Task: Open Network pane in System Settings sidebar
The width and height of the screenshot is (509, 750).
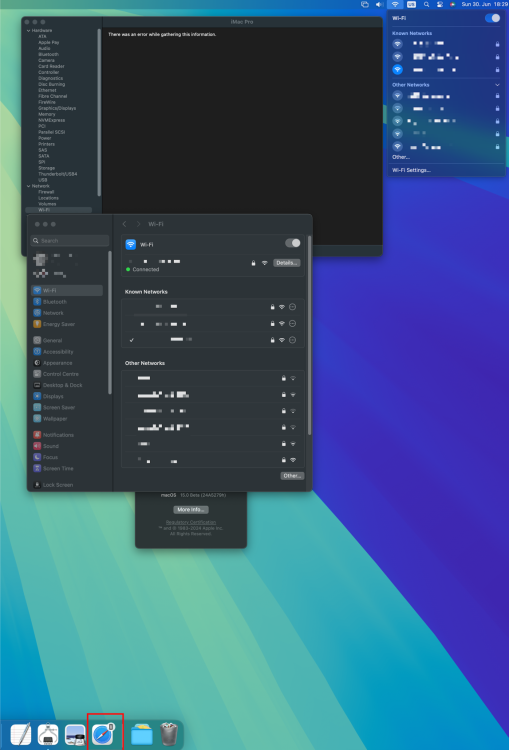Action: [67, 313]
